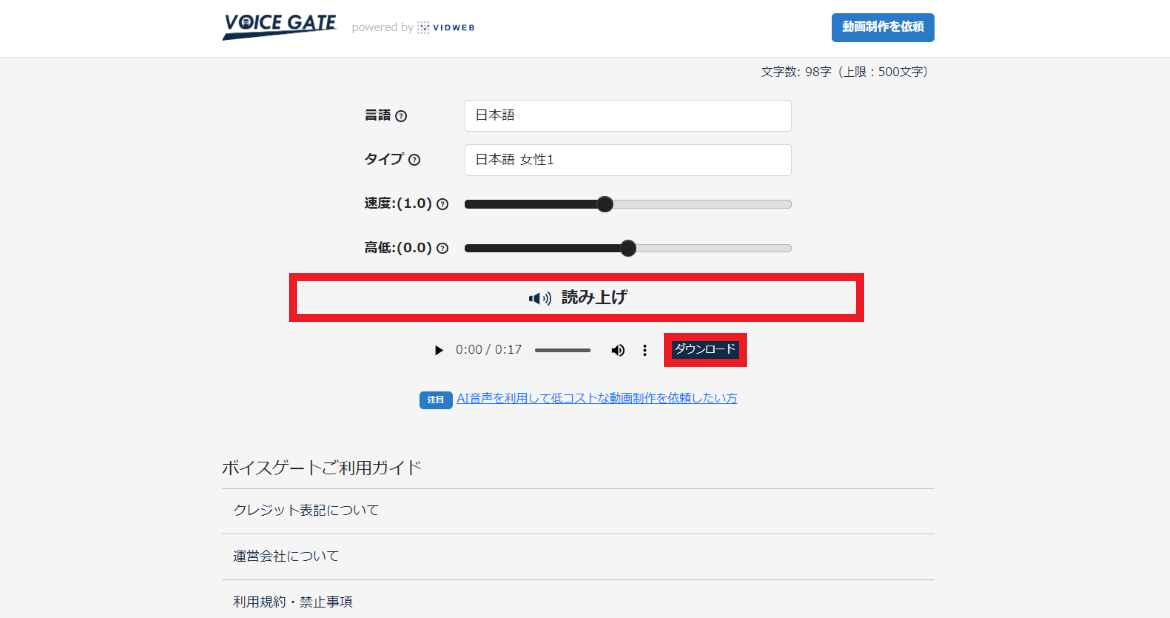Select the VOICE GATE logo
1170x618 pixels.
click(x=280, y=26)
